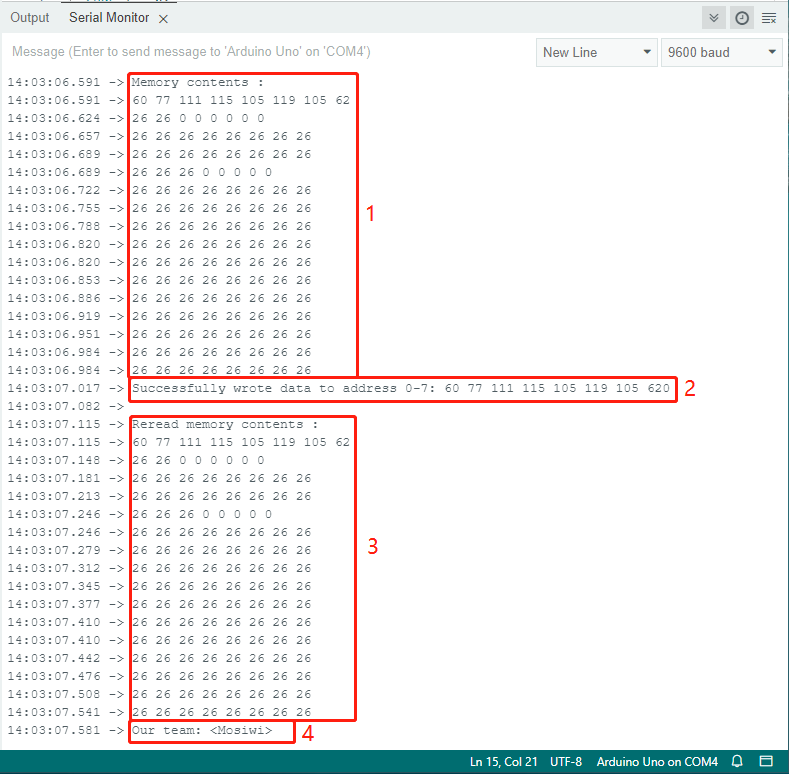
Task: Click the Ln 15, Col 21 indicator
Action: point(504,761)
